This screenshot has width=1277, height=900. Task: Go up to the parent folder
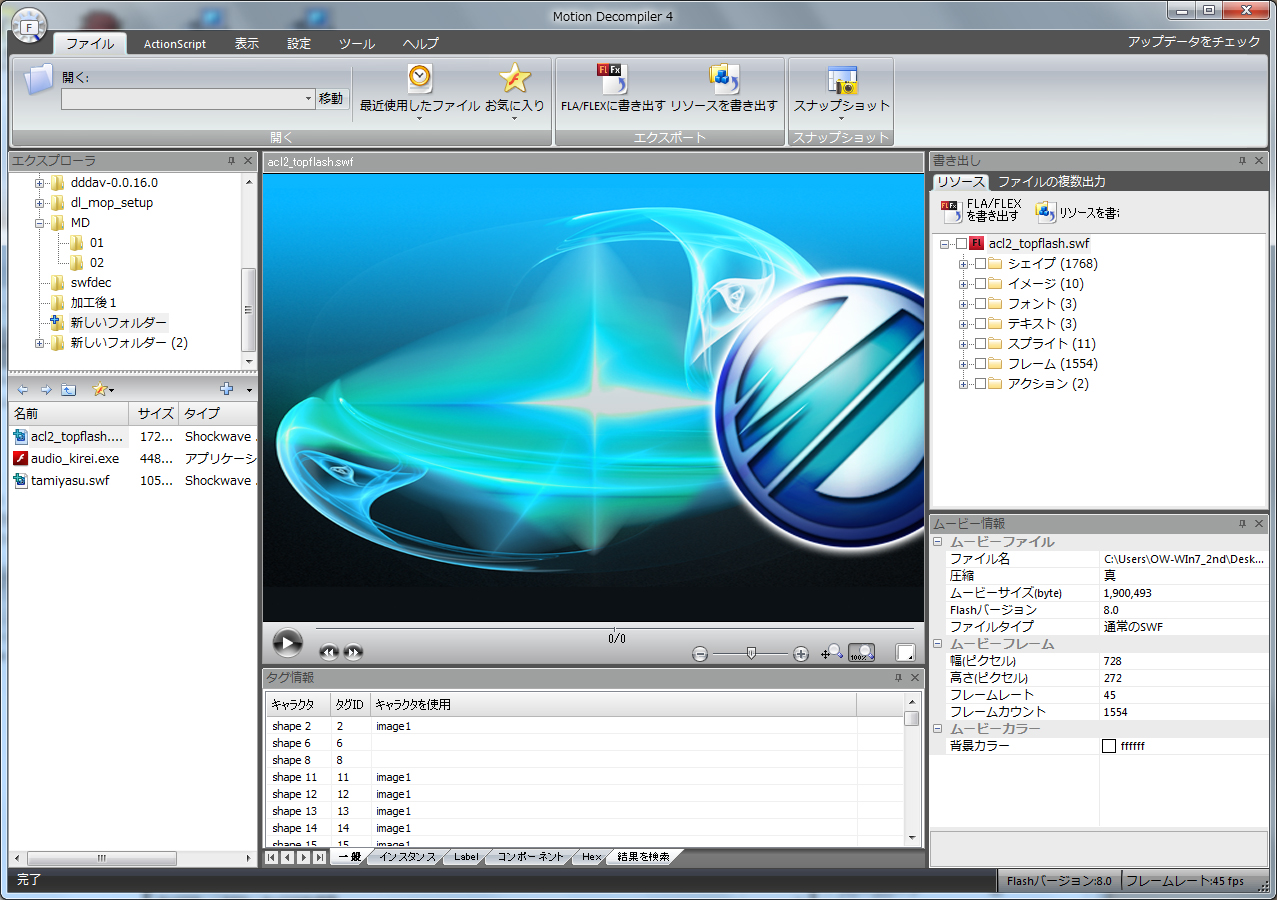coord(68,389)
